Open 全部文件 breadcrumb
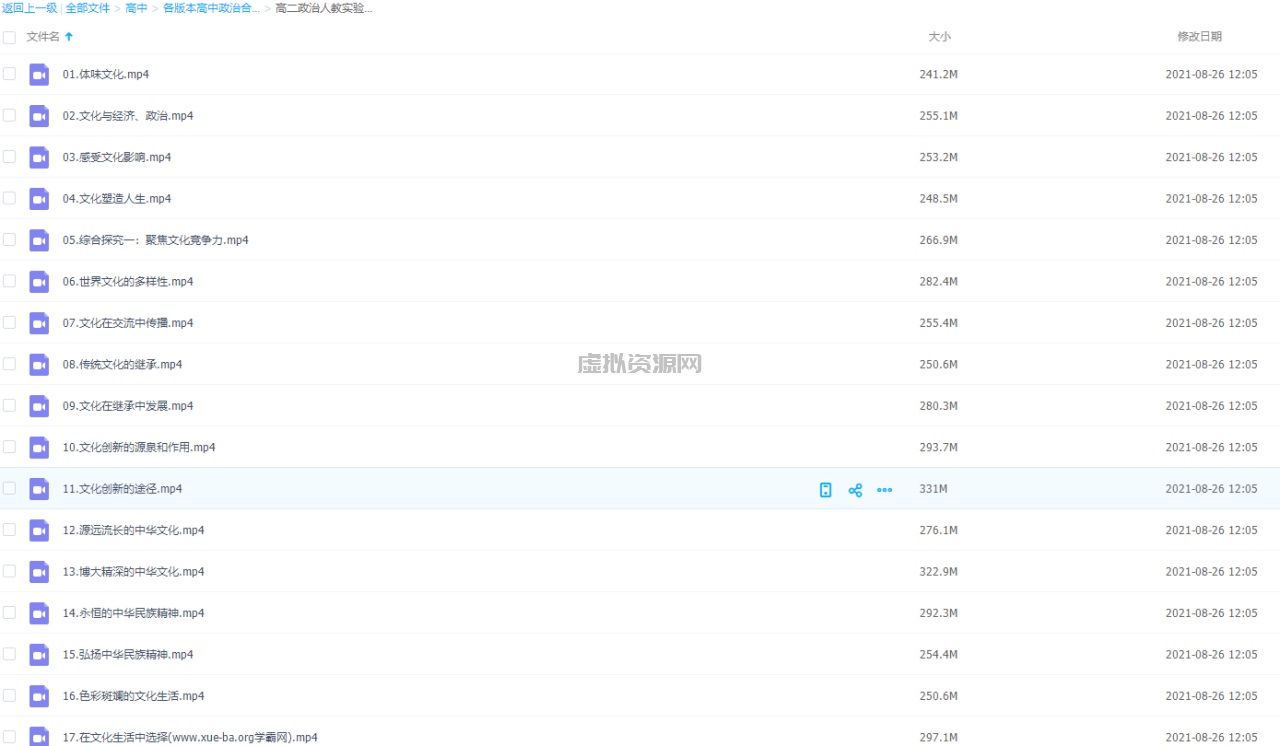Screen dimensions: 1280x746 click(x=88, y=8)
